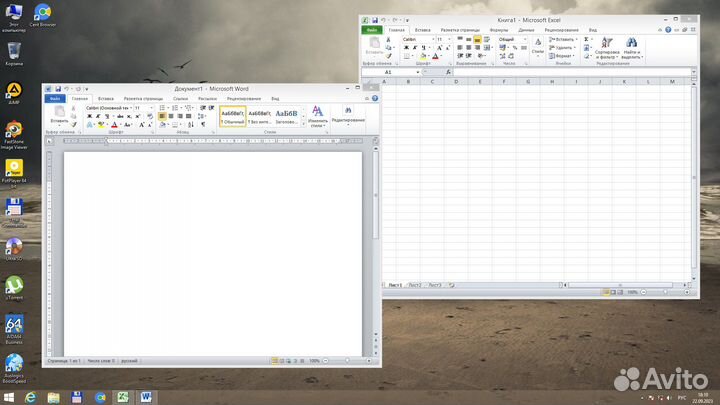Click the Word font color red A button
This screenshot has height=405, width=720.
coord(114,124)
